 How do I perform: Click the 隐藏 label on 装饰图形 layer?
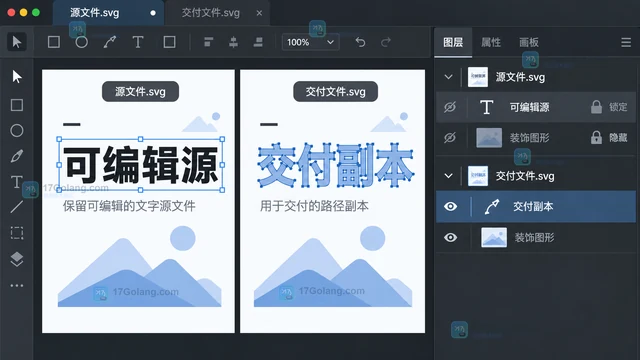pos(618,138)
